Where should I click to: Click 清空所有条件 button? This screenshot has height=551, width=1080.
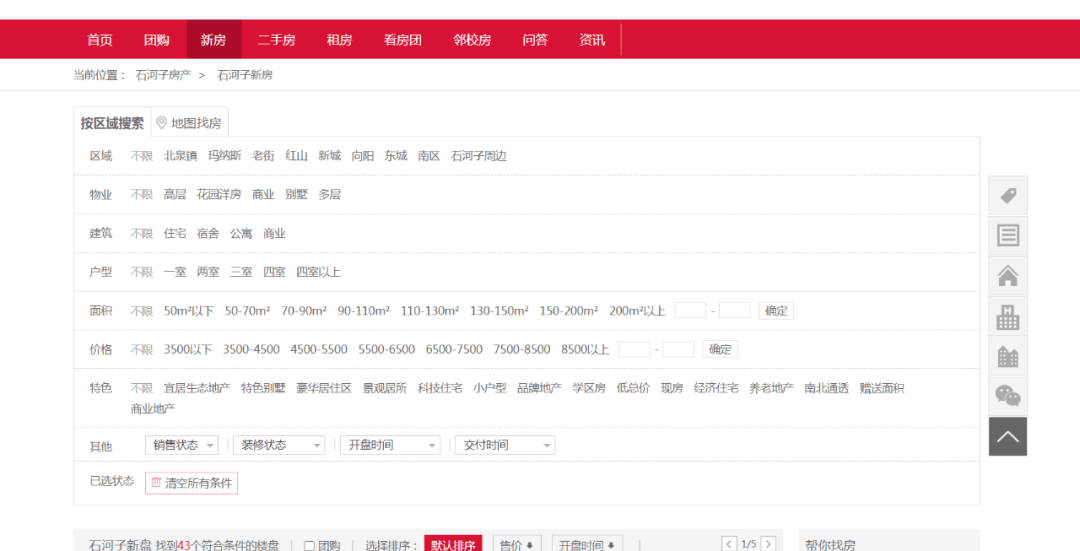(191, 483)
